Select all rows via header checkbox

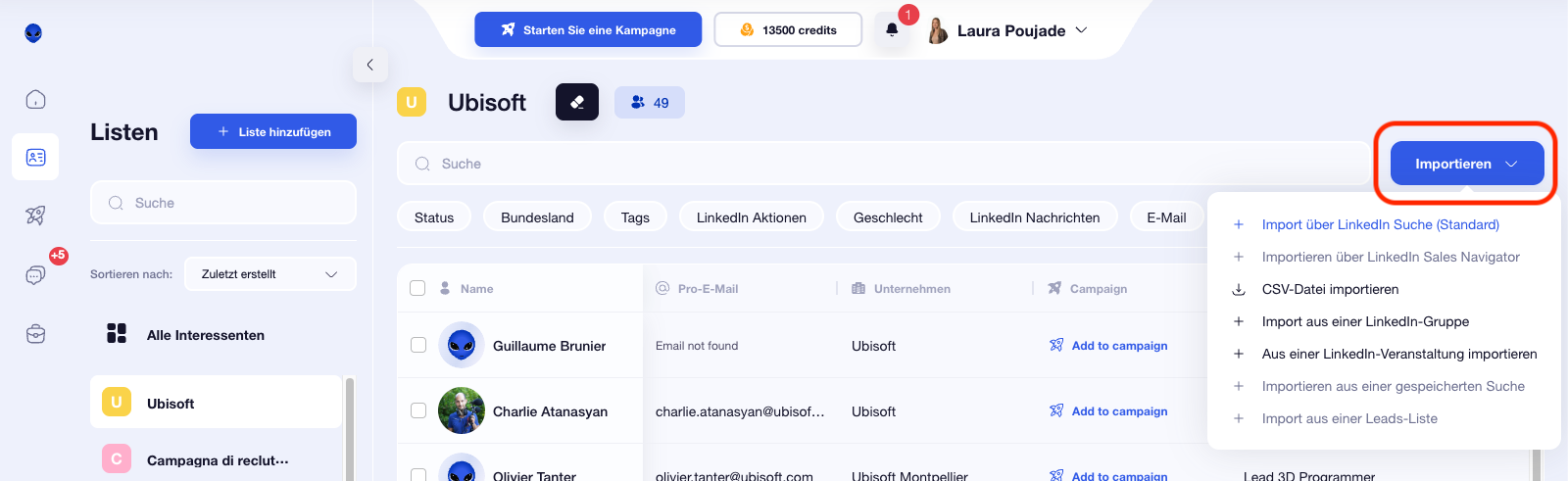417,288
